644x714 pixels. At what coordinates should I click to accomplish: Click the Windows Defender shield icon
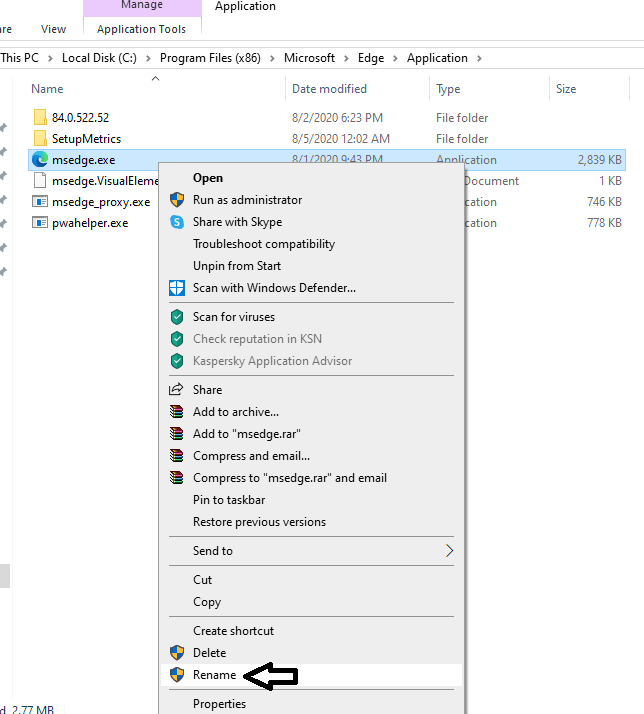pos(177,288)
